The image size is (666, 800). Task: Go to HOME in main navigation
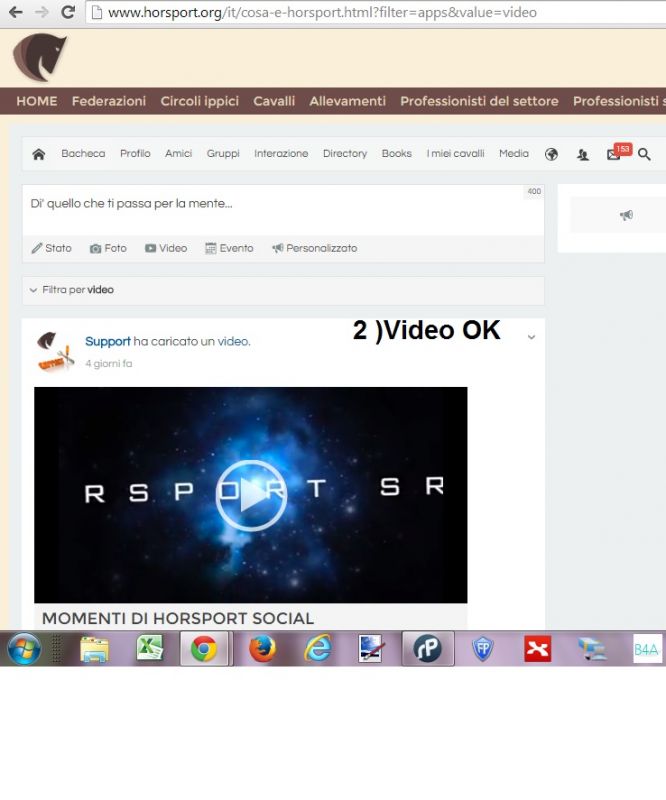coord(37,101)
